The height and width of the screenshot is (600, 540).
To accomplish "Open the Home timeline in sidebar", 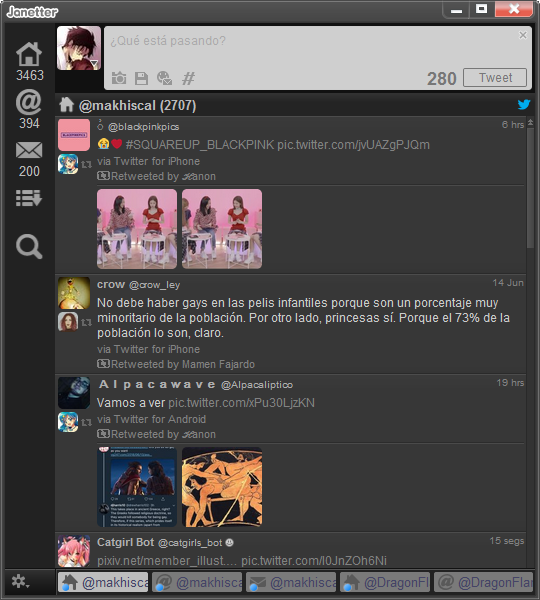I will pos(29,54).
